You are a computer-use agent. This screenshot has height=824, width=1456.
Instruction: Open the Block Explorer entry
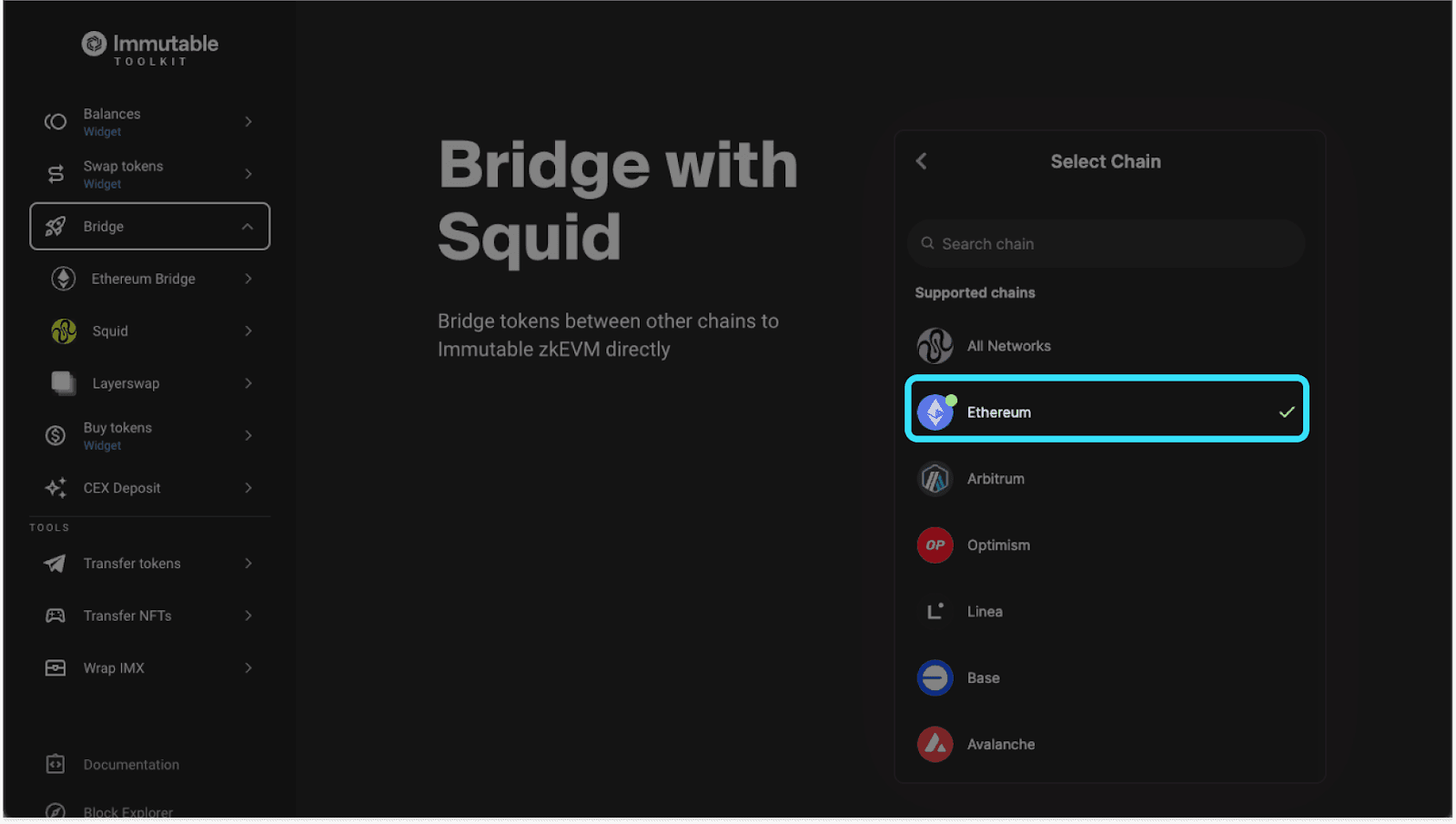click(x=127, y=810)
